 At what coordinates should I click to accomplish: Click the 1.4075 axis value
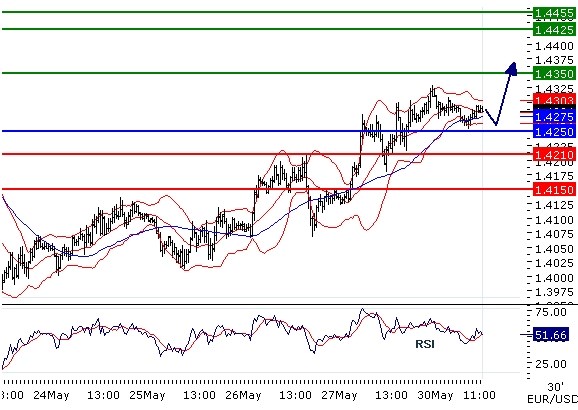tap(554, 234)
